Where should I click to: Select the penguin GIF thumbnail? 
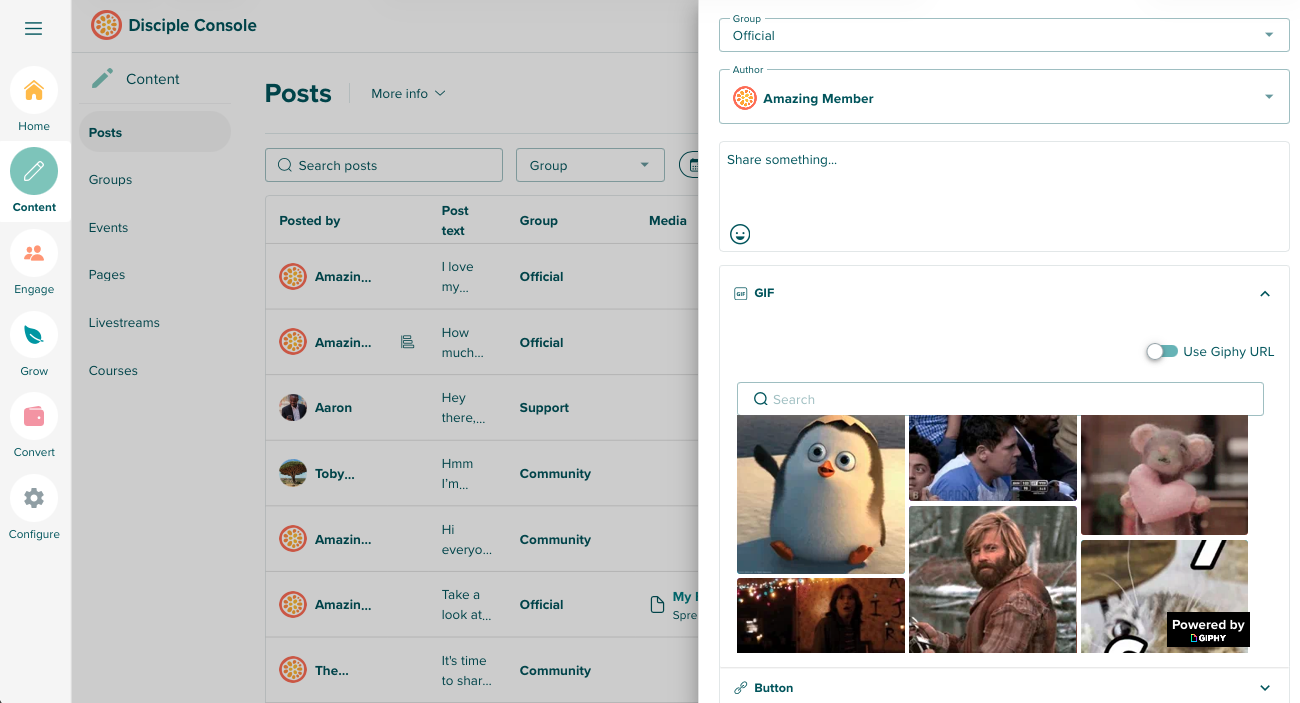820,494
